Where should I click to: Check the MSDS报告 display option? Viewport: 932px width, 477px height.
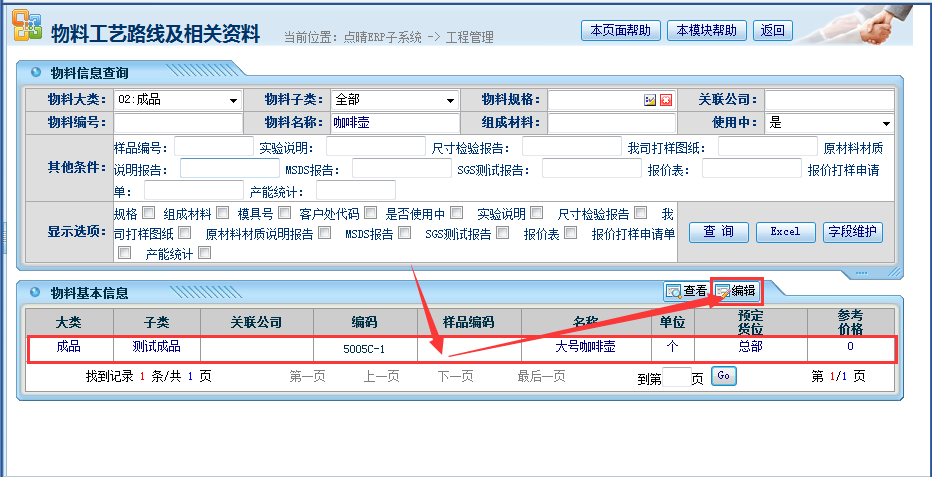[x=404, y=233]
